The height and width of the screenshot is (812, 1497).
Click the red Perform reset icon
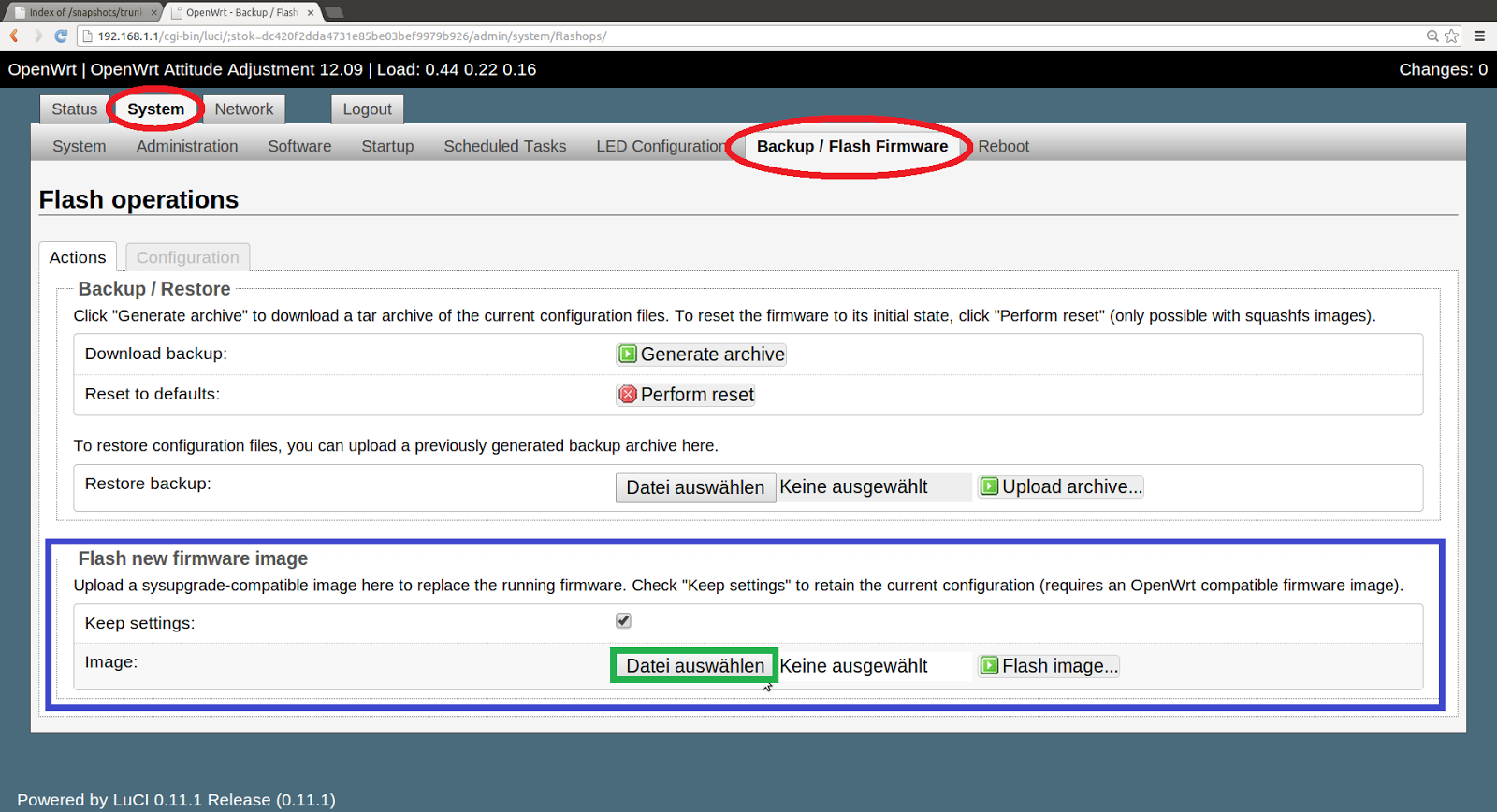[x=628, y=394]
